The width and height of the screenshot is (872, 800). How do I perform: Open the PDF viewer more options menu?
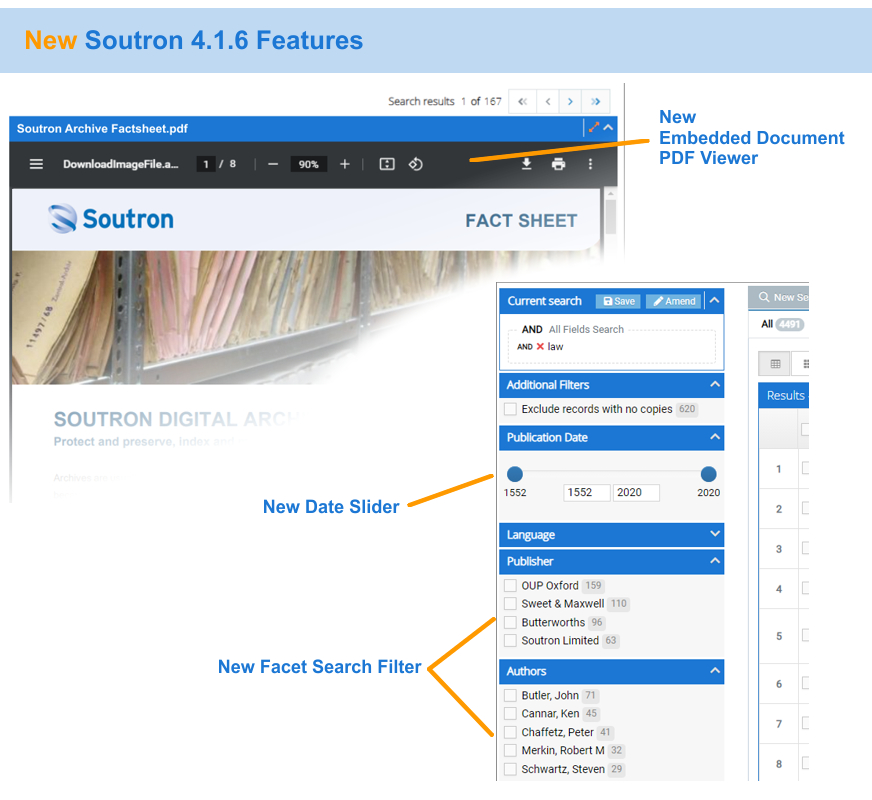590,164
